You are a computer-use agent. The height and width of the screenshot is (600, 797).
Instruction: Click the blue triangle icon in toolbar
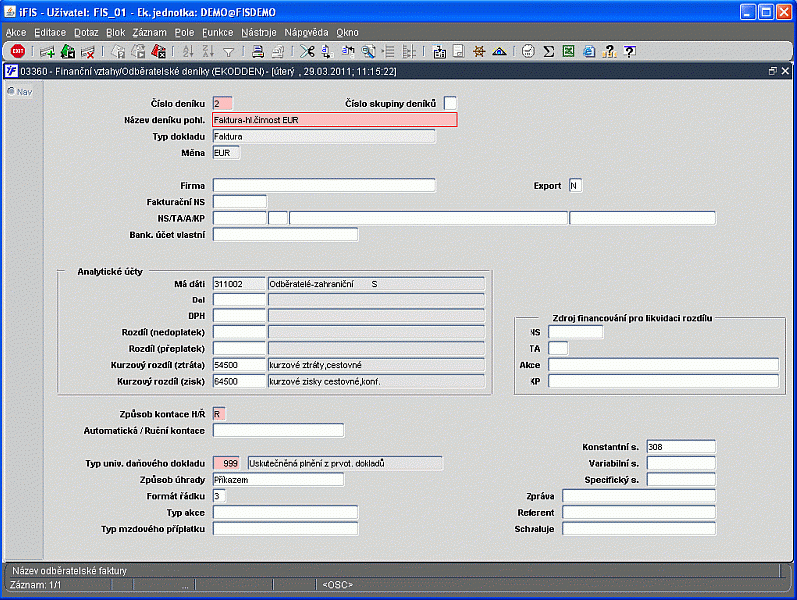(499, 51)
